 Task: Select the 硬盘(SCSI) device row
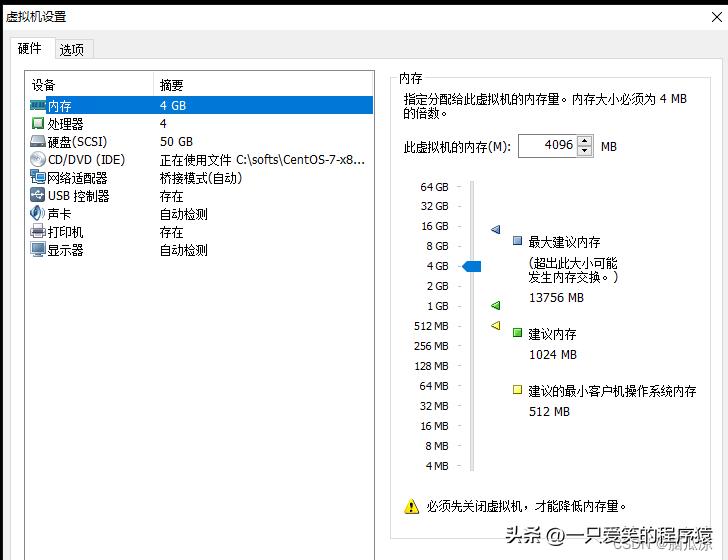(x=201, y=141)
